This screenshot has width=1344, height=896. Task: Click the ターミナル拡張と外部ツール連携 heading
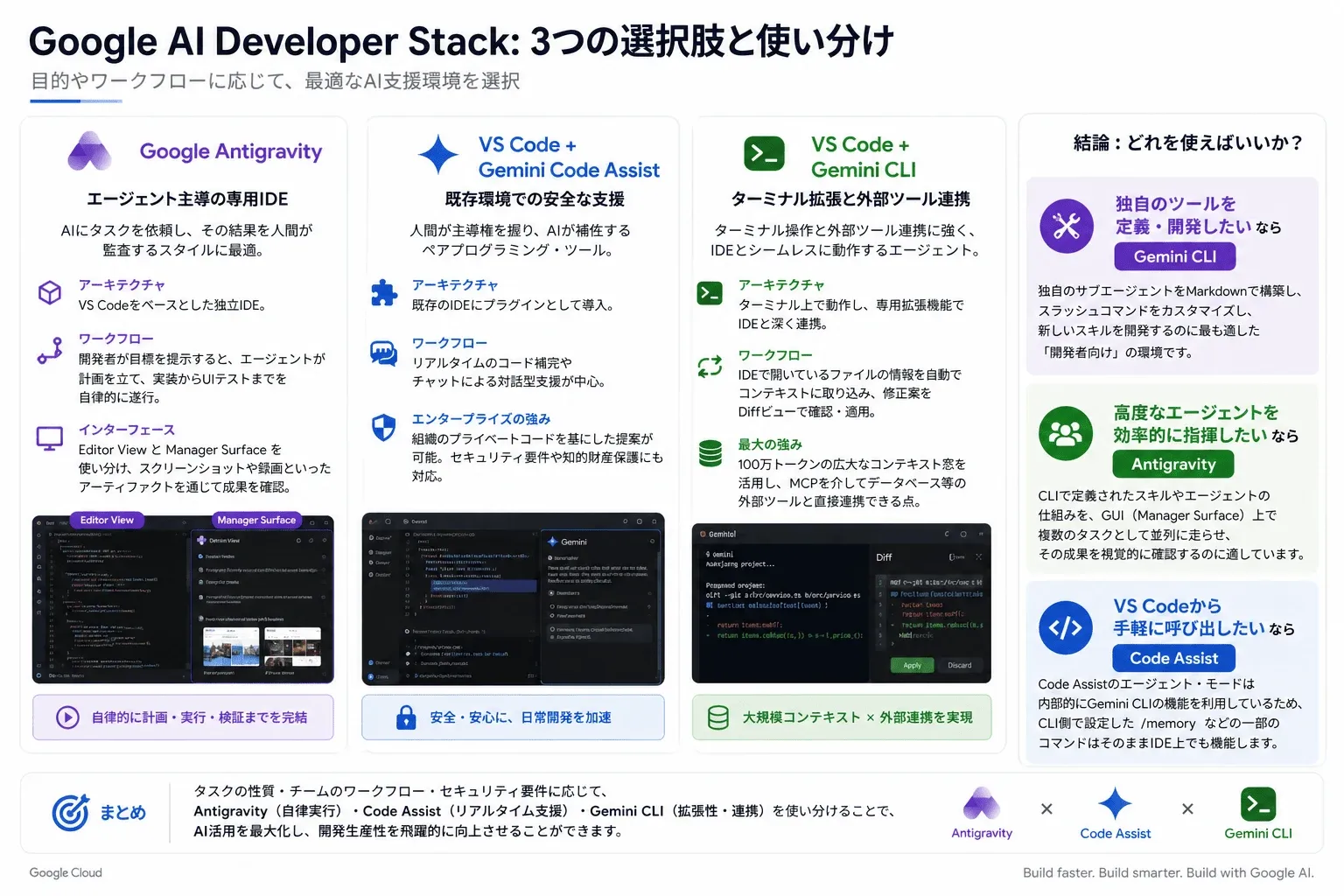[850, 199]
